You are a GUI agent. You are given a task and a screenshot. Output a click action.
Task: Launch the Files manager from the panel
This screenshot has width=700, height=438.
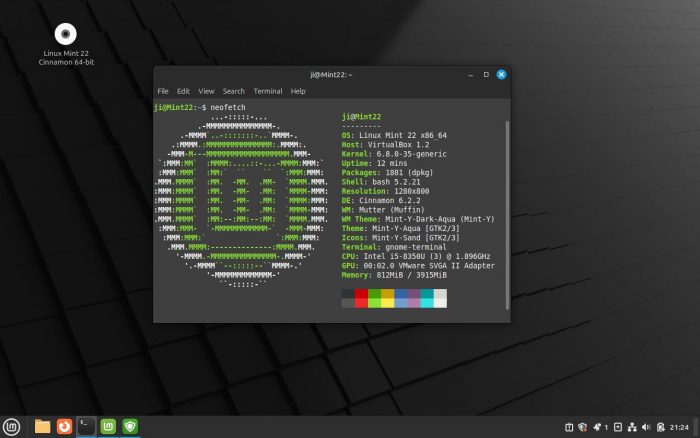[x=43, y=426]
